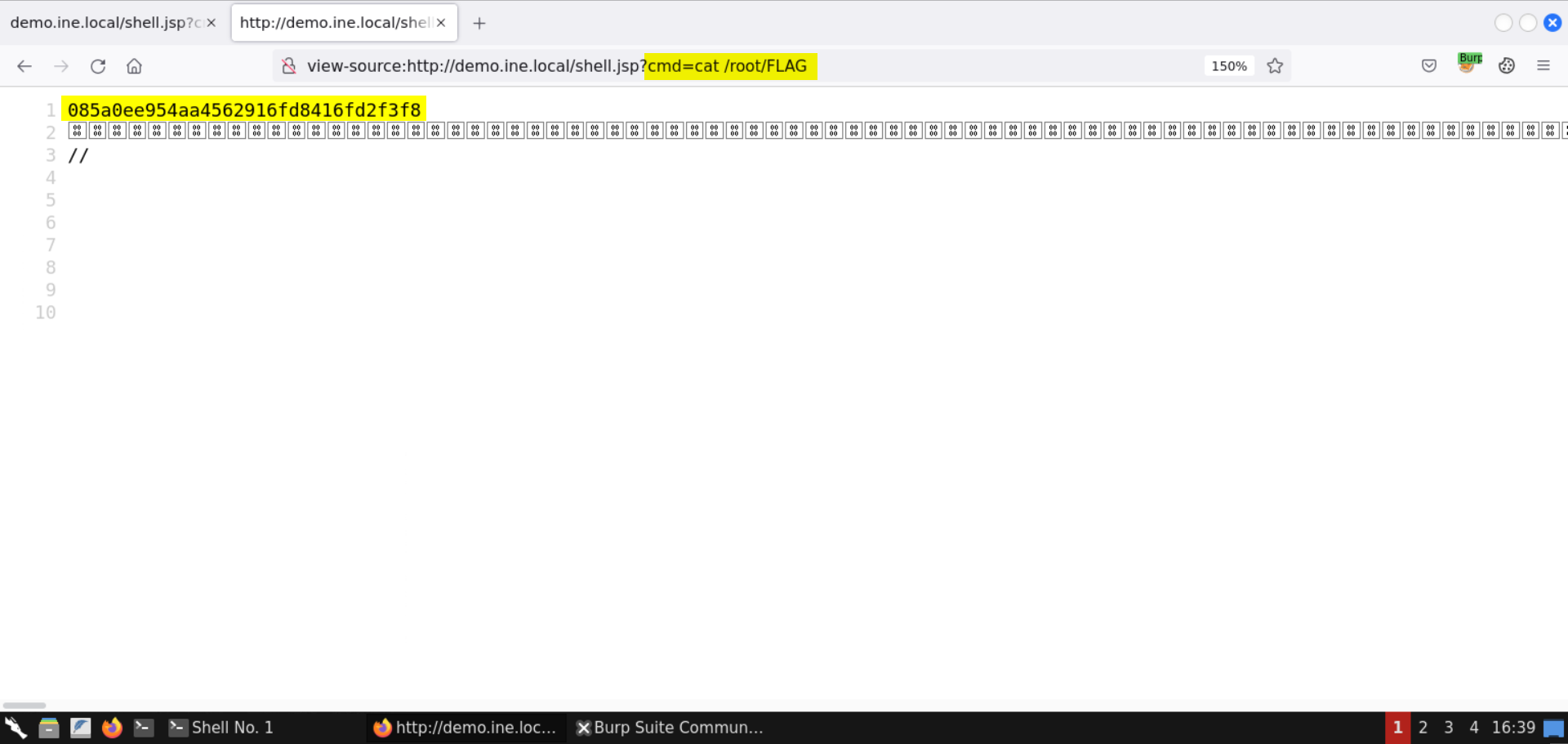Click the flag hash on line 1
Image resolution: width=1568 pixels, height=744 pixels.
pyautogui.click(x=244, y=109)
